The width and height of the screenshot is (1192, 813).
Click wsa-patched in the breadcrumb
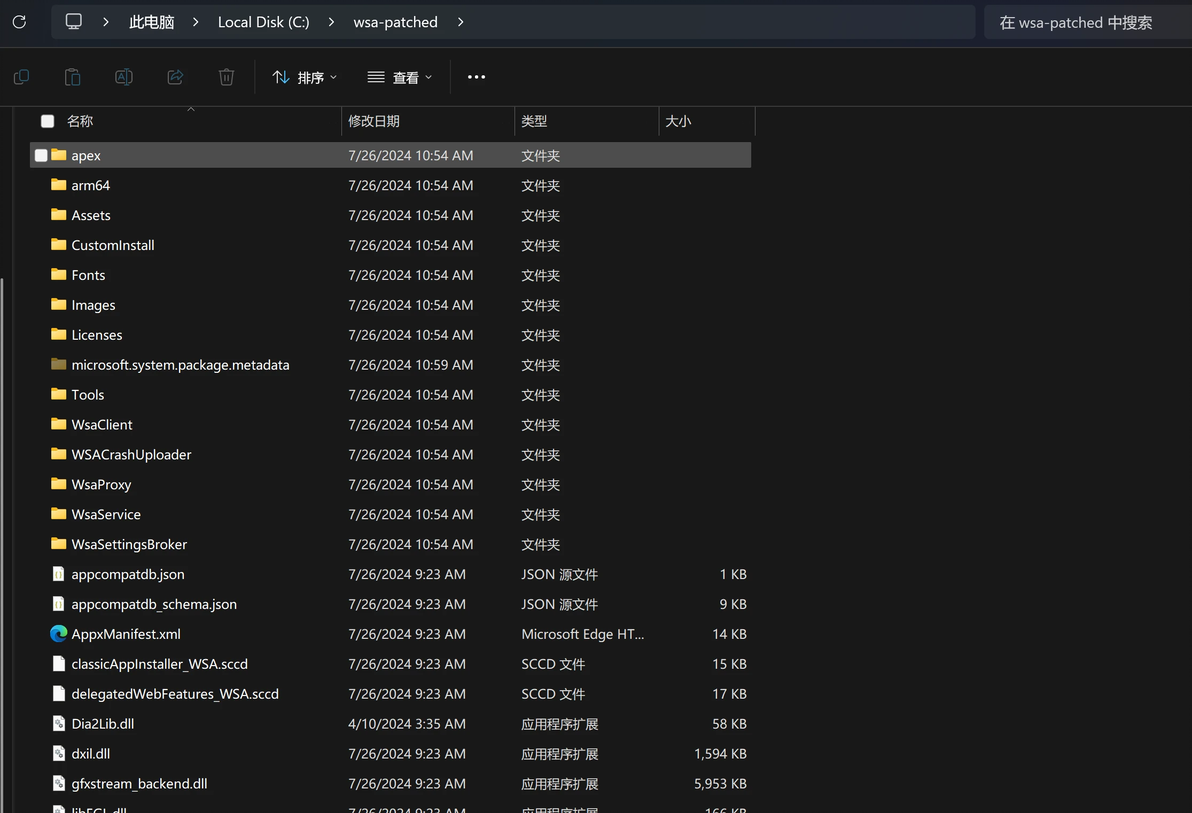pyautogui.click(x=395, y=22)
